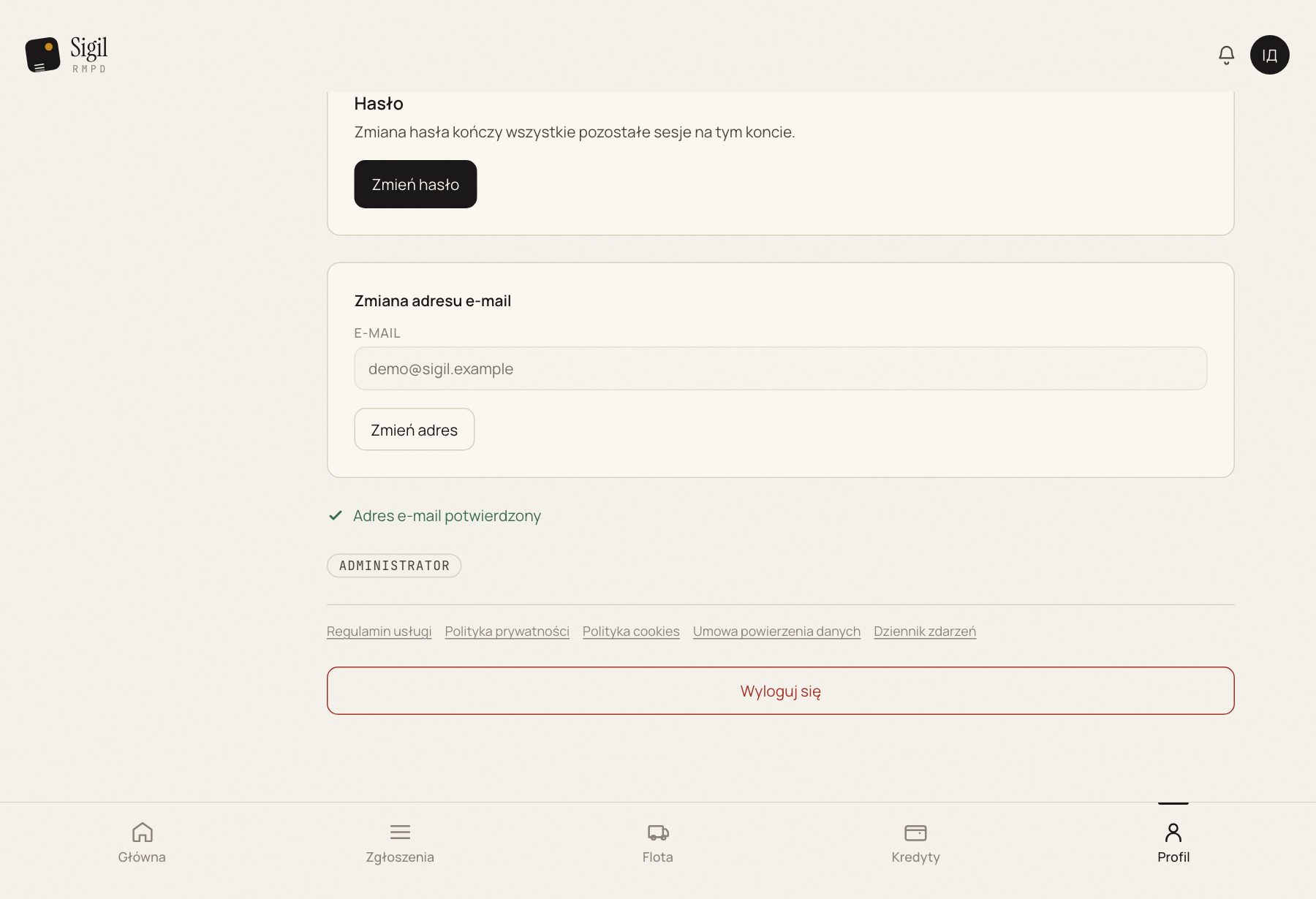Image resolution: width=1316 pixels, height=899 pixels.
Task: Click the Sigil wordmark text
Action: pyautogui.click(x=89, y=48)
